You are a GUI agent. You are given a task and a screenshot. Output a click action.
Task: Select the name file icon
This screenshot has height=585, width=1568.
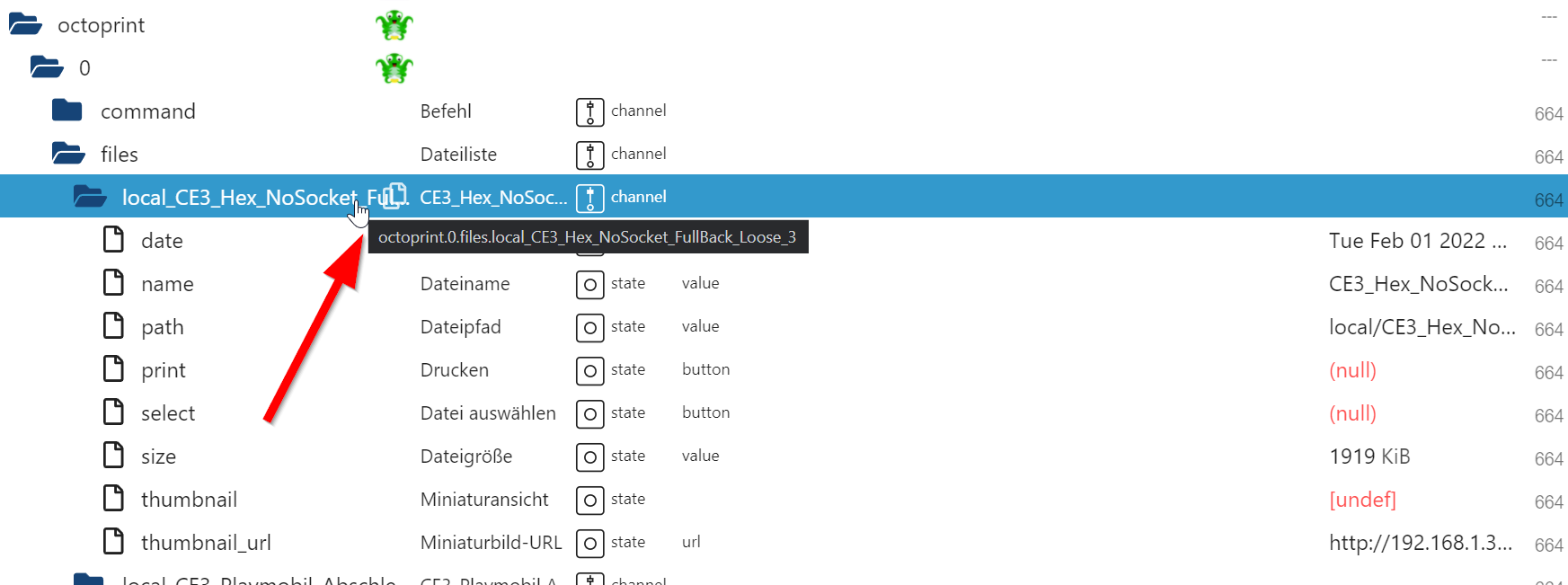click(x=113, y=282)
